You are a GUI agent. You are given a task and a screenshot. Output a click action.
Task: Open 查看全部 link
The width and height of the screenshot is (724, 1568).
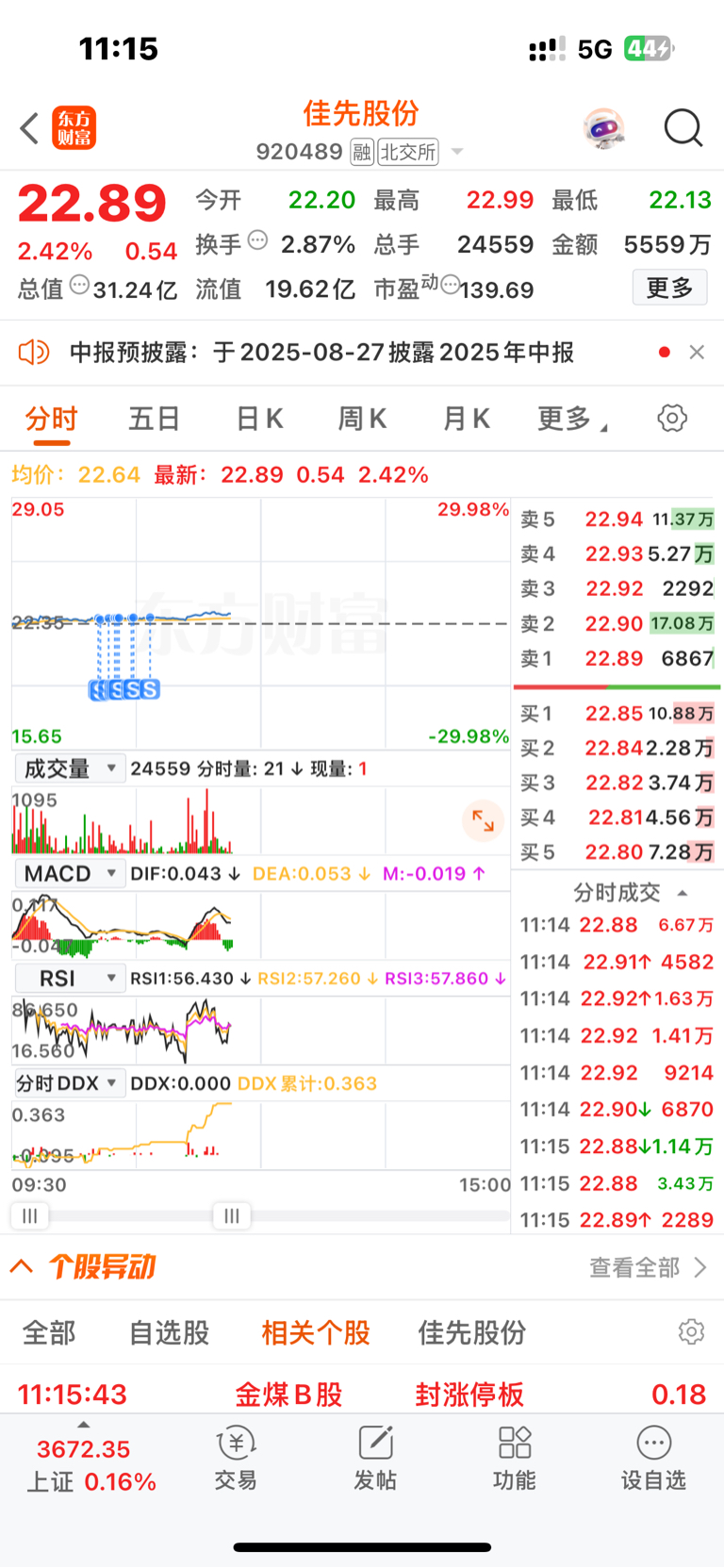tap(649, 1267)
